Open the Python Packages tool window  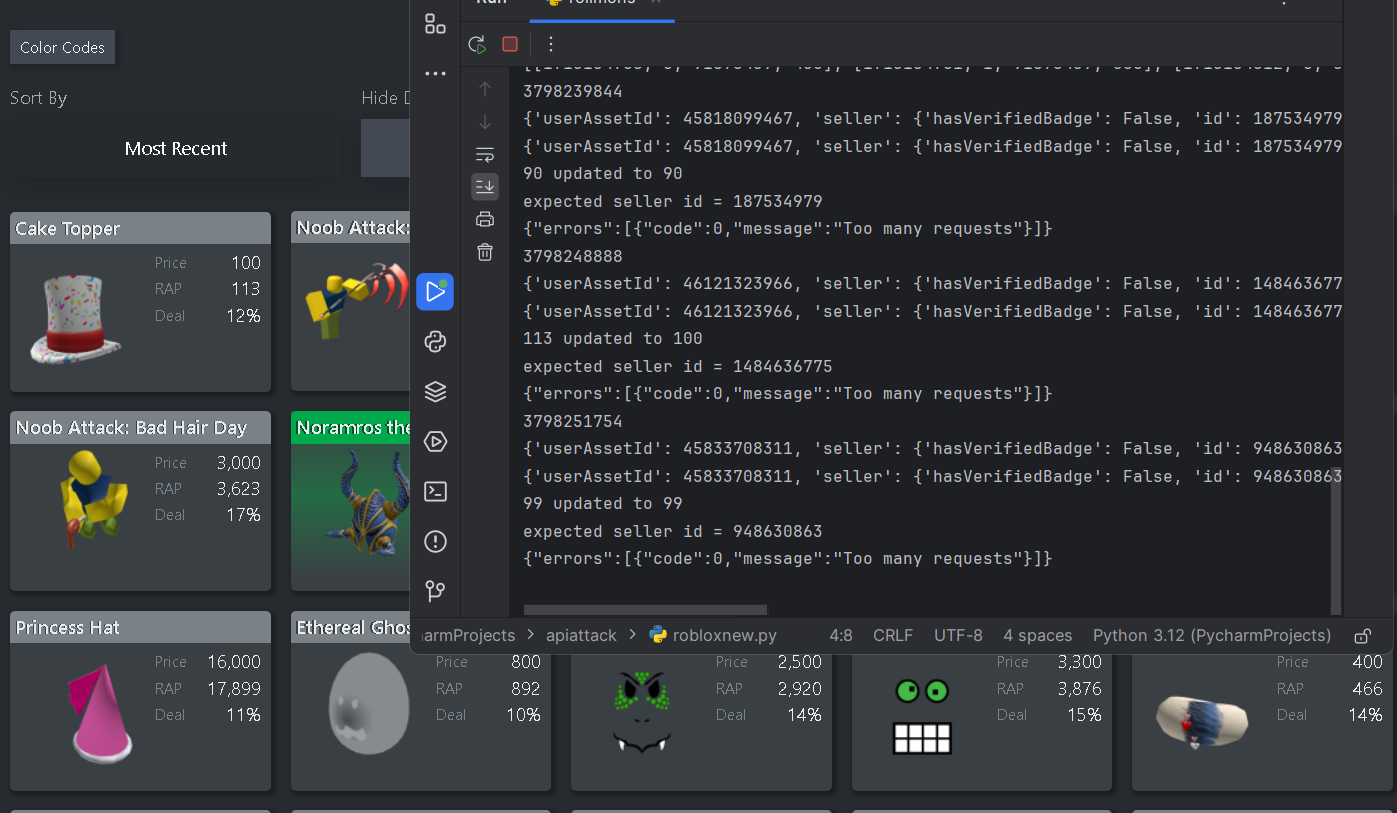435,341
